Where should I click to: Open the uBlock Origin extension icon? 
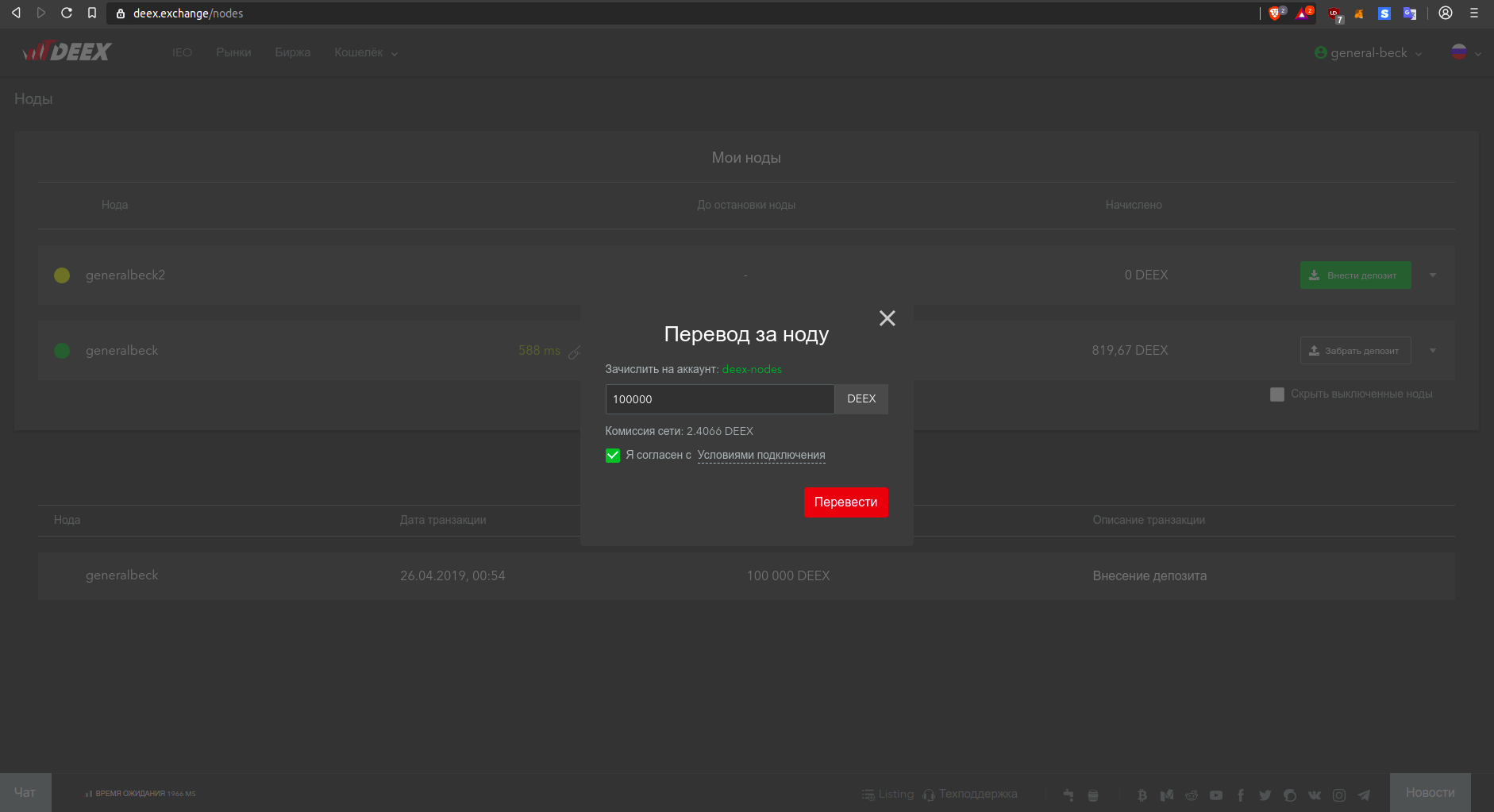[x=1334, y=13]
